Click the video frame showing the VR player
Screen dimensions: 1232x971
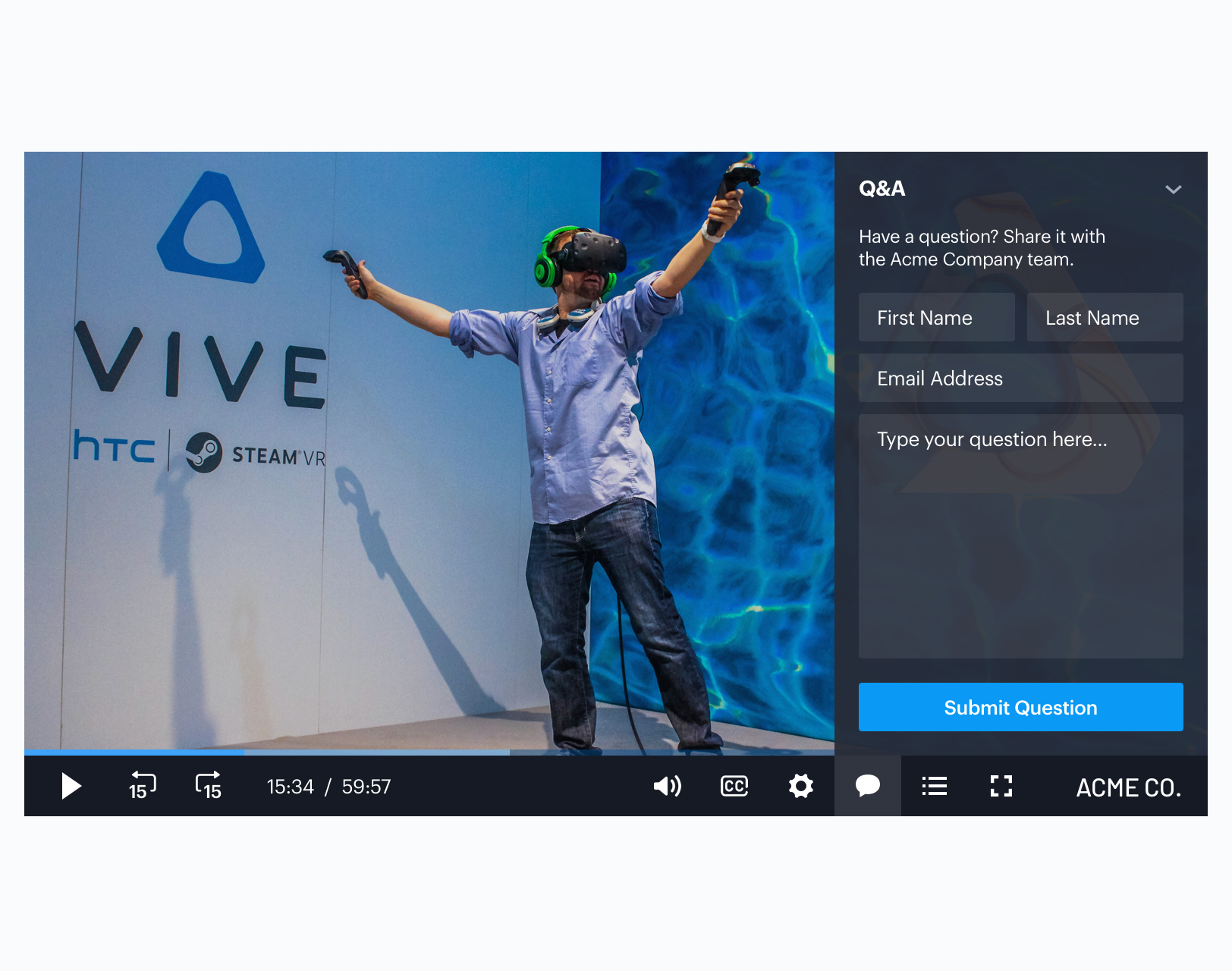(429, 449)
